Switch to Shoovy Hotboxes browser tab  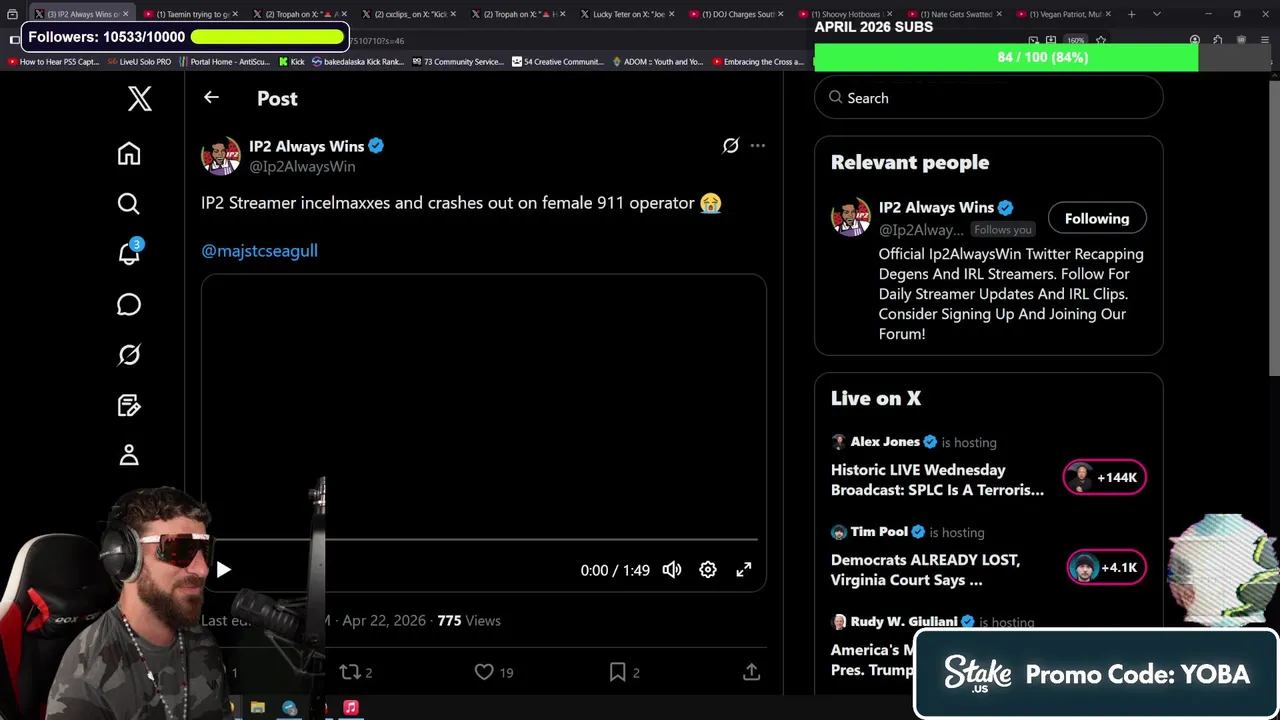(x=846, y=14)
